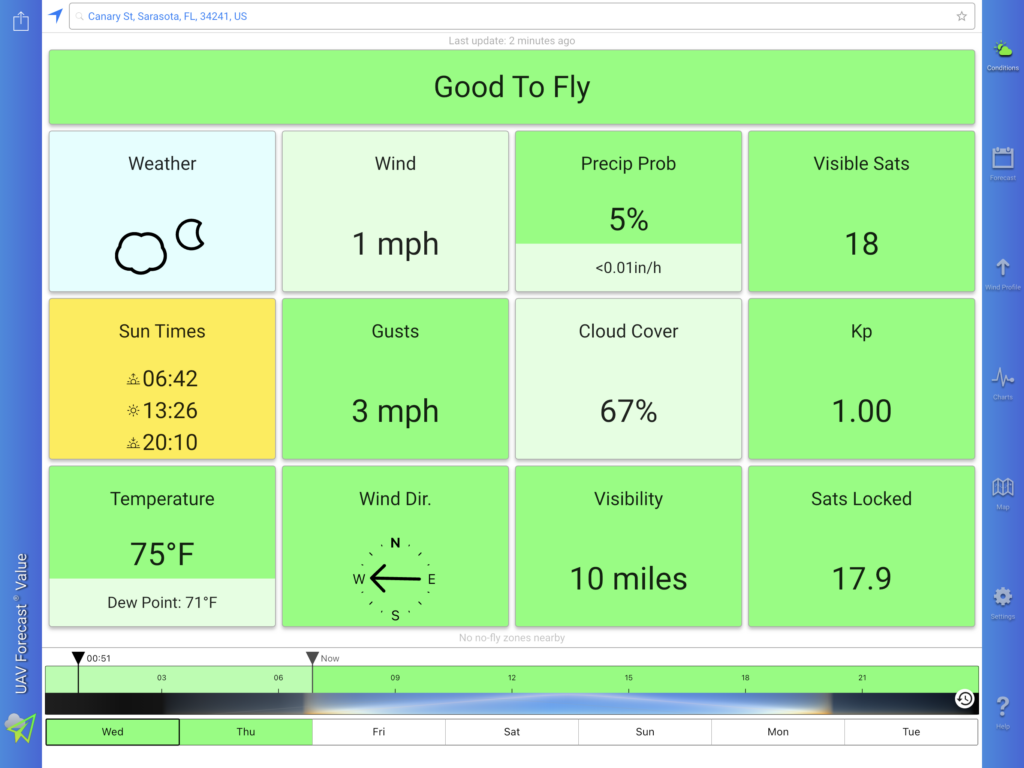This screenshot has height=768, width=1024.
Task: Click hour 18 on the timeline
Action: point(745,678)
